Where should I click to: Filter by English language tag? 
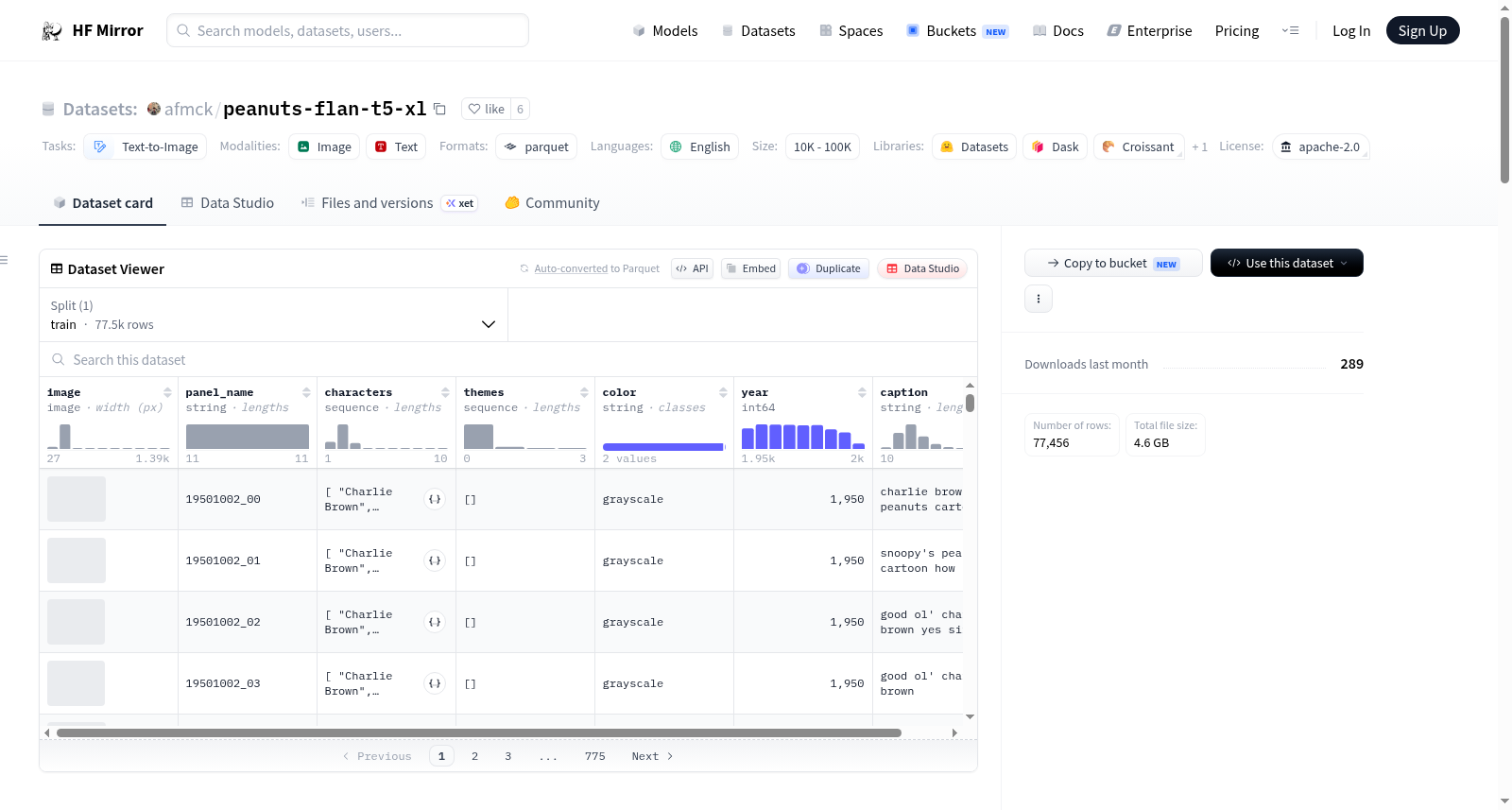click(x=700, y=146)
